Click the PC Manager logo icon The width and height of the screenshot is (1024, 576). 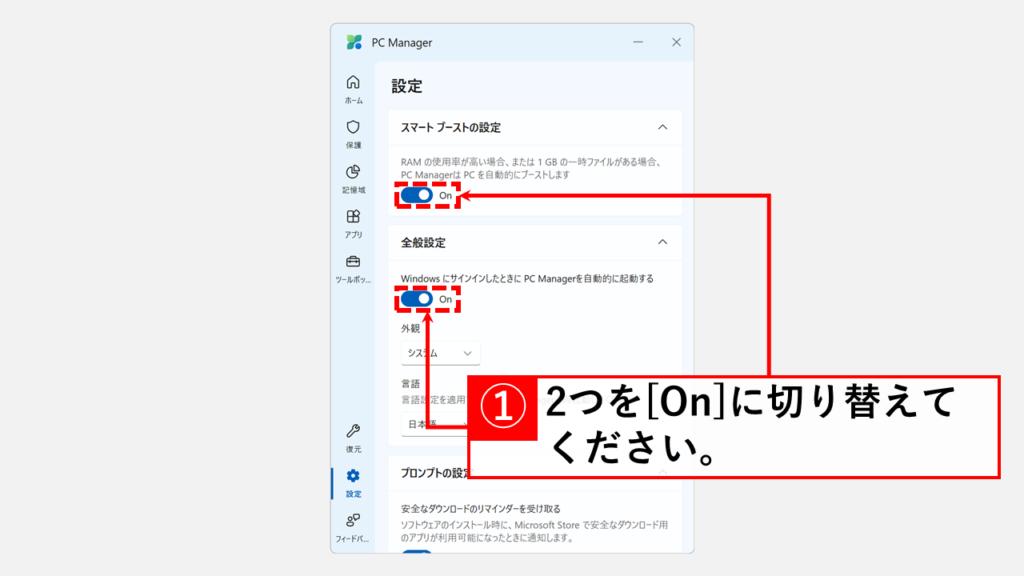(354, 42)
